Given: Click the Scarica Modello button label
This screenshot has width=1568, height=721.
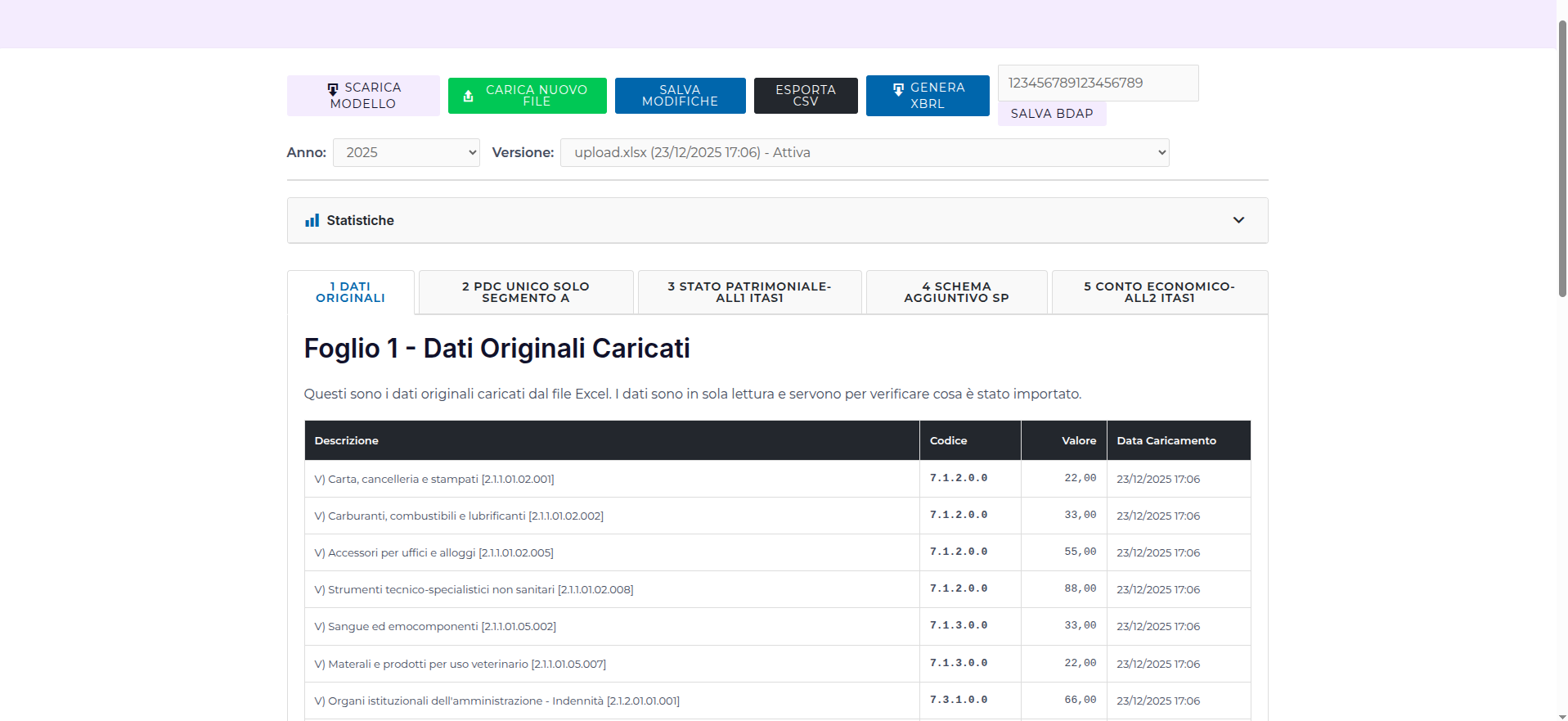Looking at the screenshot, I should click(366, 96).
